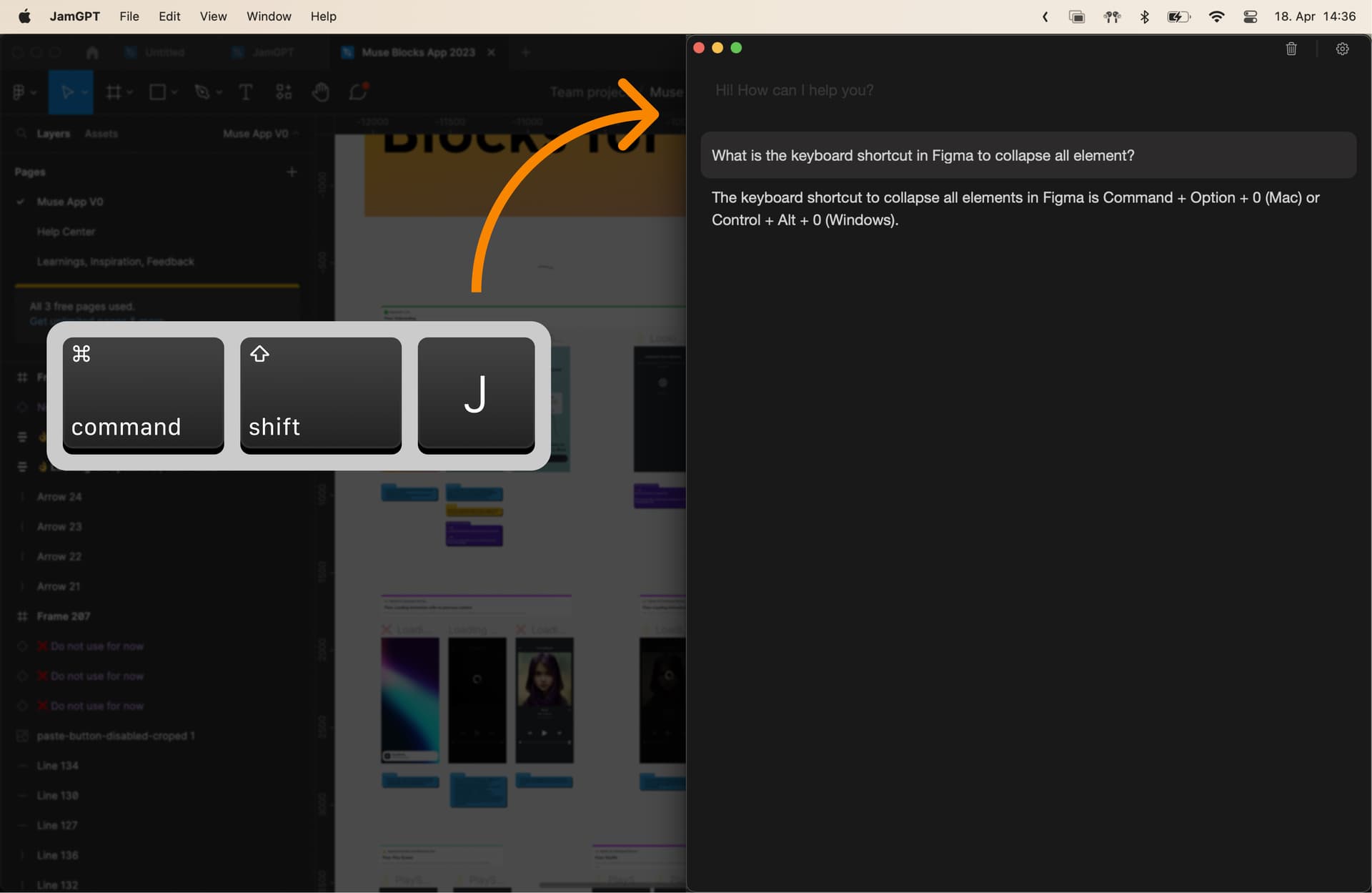Select the Arrow 23 layer
Viewport: 1372px width, 893px height.
59,526
